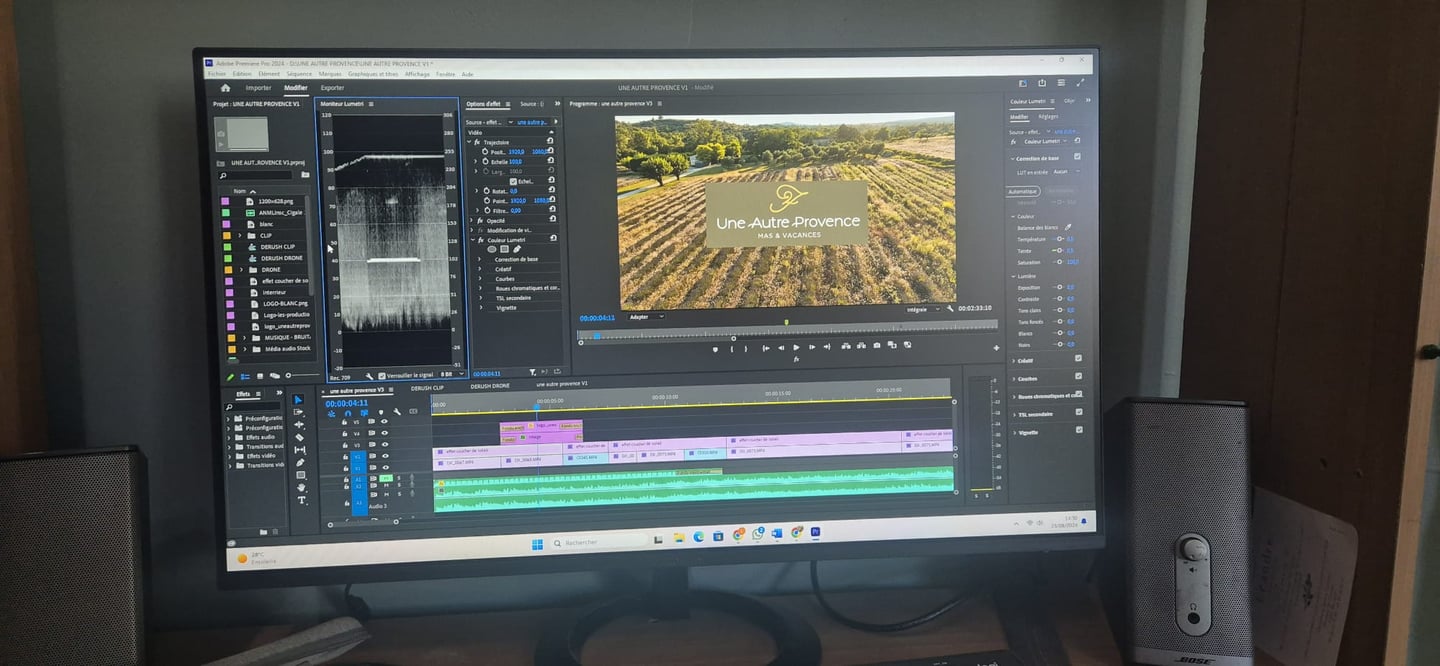The width and height of the screenshot is (1440, 666).
Task: Select the Selection tool arrow icon
Action: (x=300, y=397)
